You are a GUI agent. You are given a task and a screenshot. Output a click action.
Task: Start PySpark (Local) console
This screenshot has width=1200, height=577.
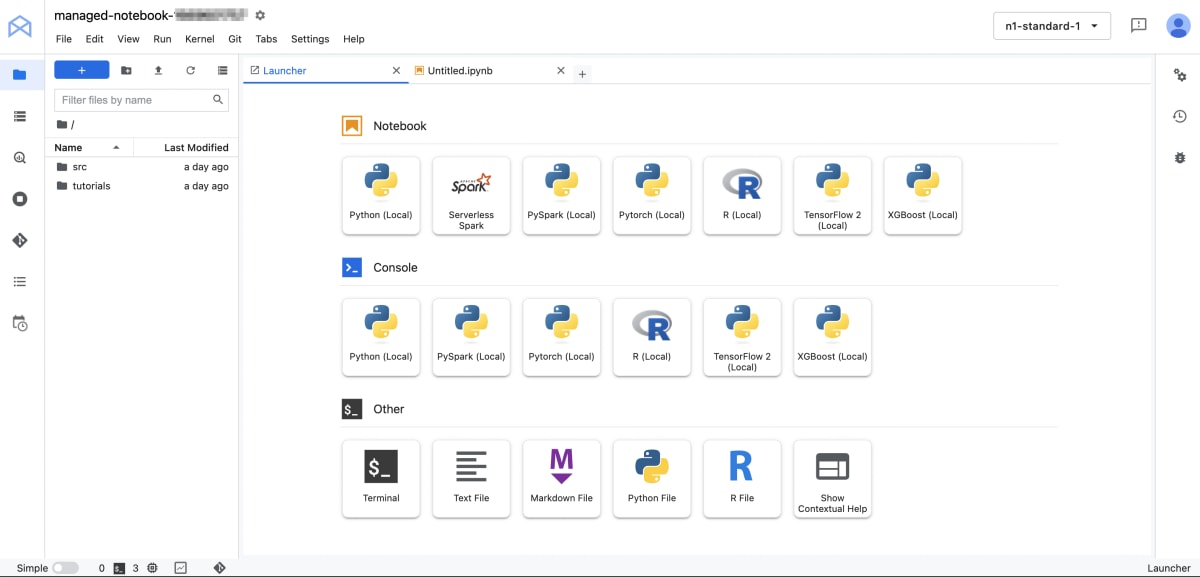(471, 337)
